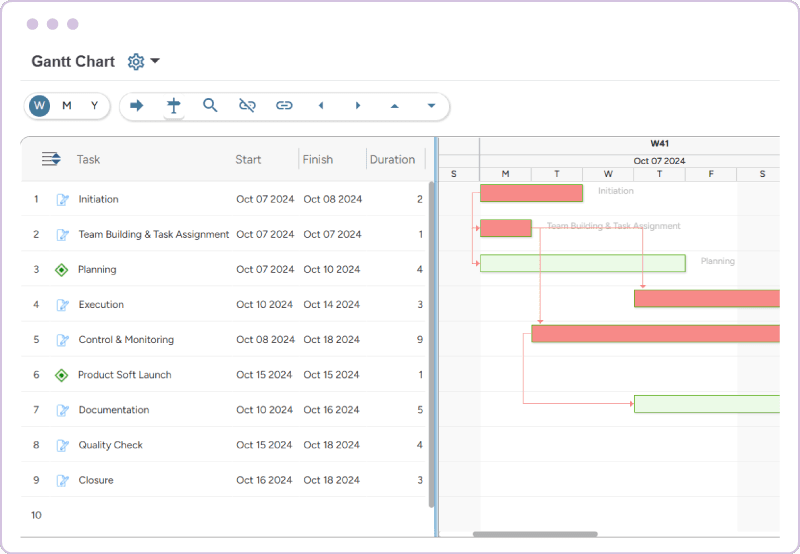This screenshot has height=554, width=800.
Task: Click the chart horizontal scrollbar thumb
Action: (535, 534)
